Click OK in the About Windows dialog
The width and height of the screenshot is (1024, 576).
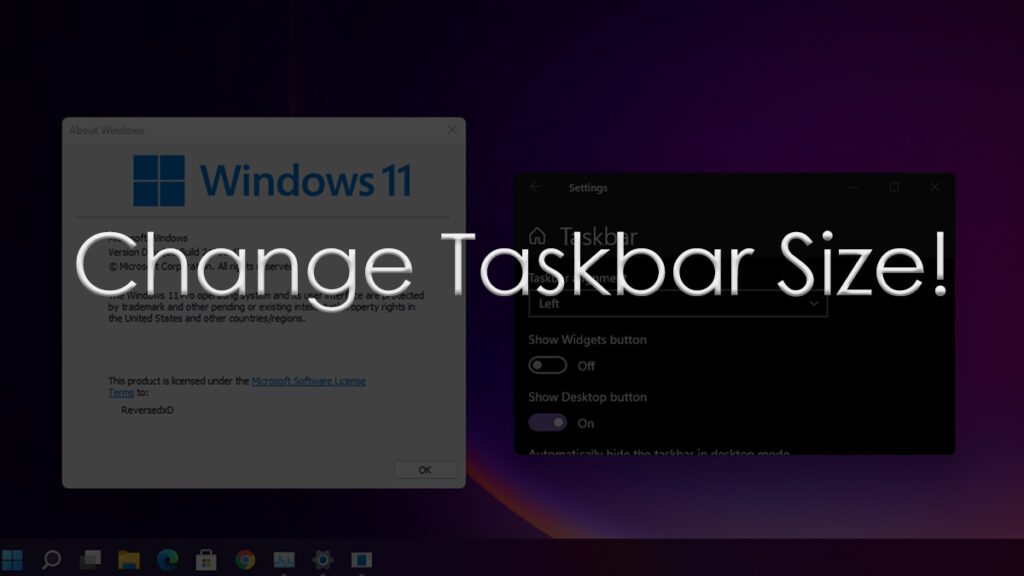pos(425,469)
